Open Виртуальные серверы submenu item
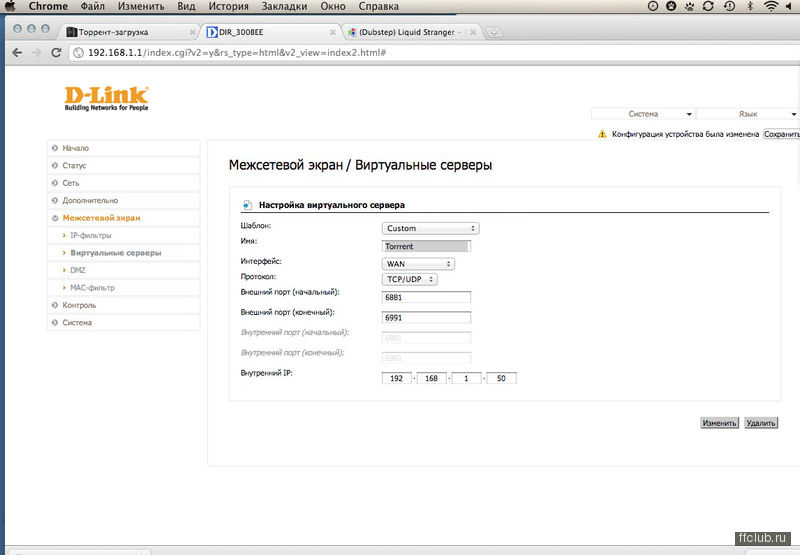The width and height of the screenshot is (800, 555). click(x=123, y=253)
